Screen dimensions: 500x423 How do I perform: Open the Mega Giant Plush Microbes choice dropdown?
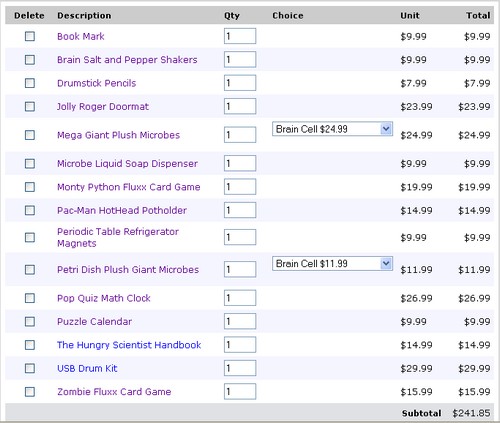click(x=332, y=129)
